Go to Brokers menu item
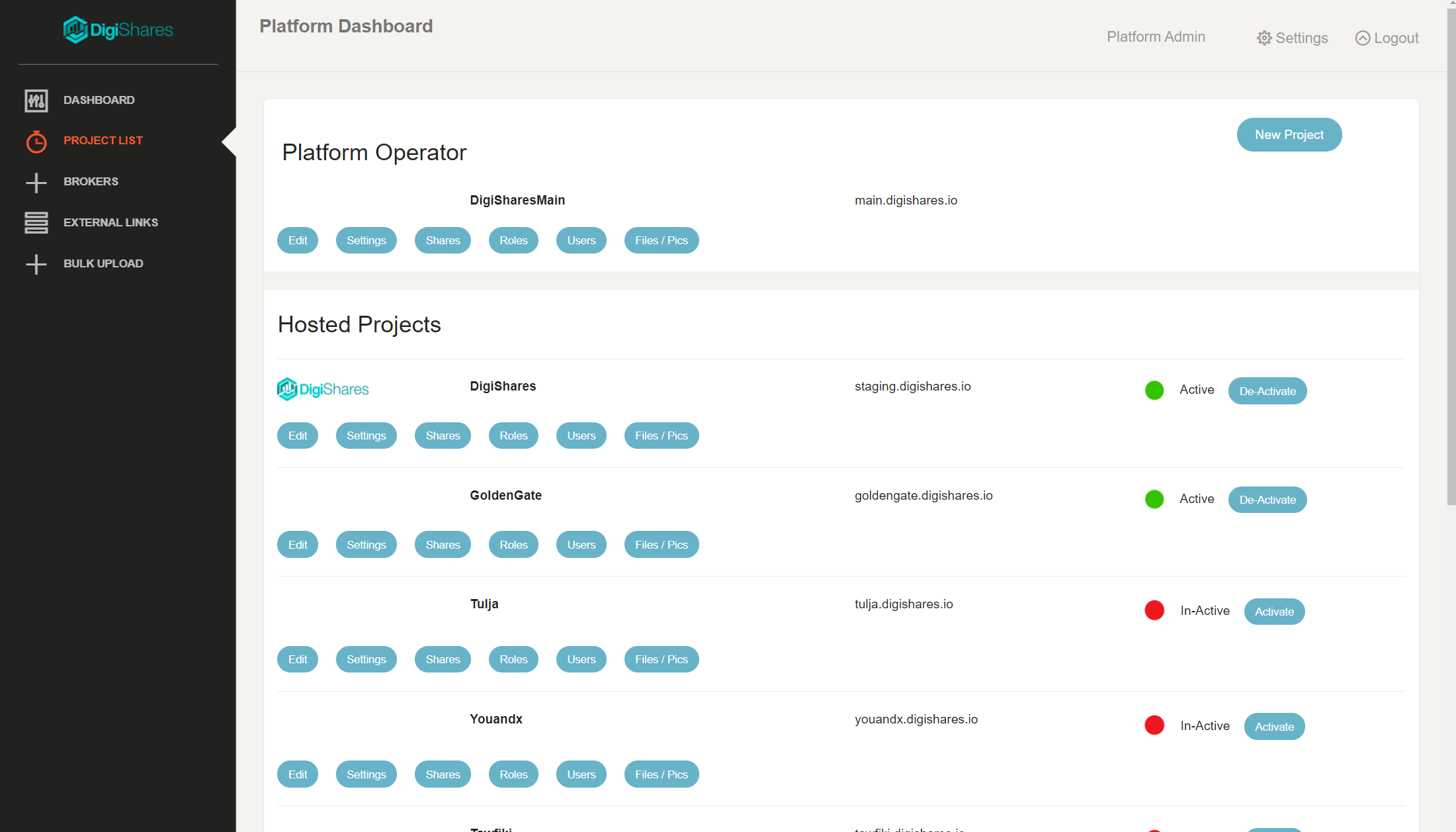 click(x=91, y=181)
